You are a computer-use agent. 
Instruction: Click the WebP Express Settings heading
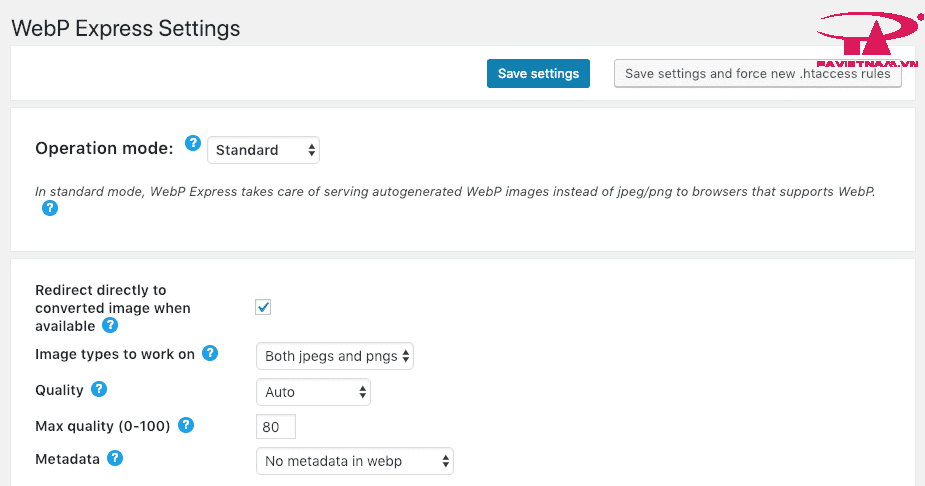(126, 28)
